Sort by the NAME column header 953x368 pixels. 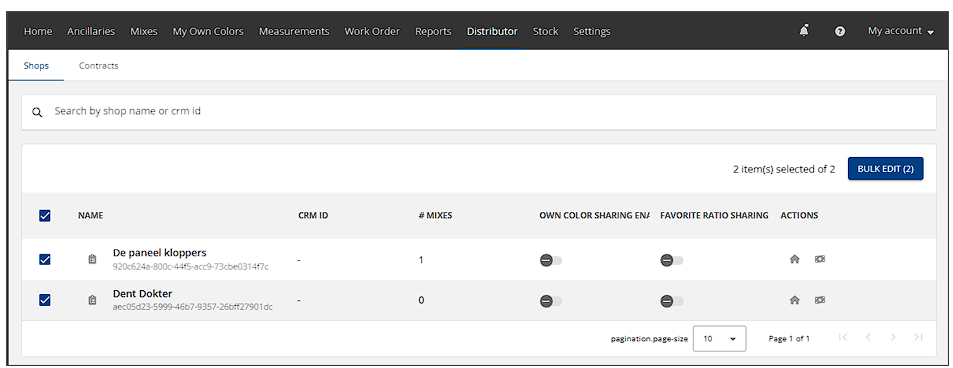tap(91, 215)
